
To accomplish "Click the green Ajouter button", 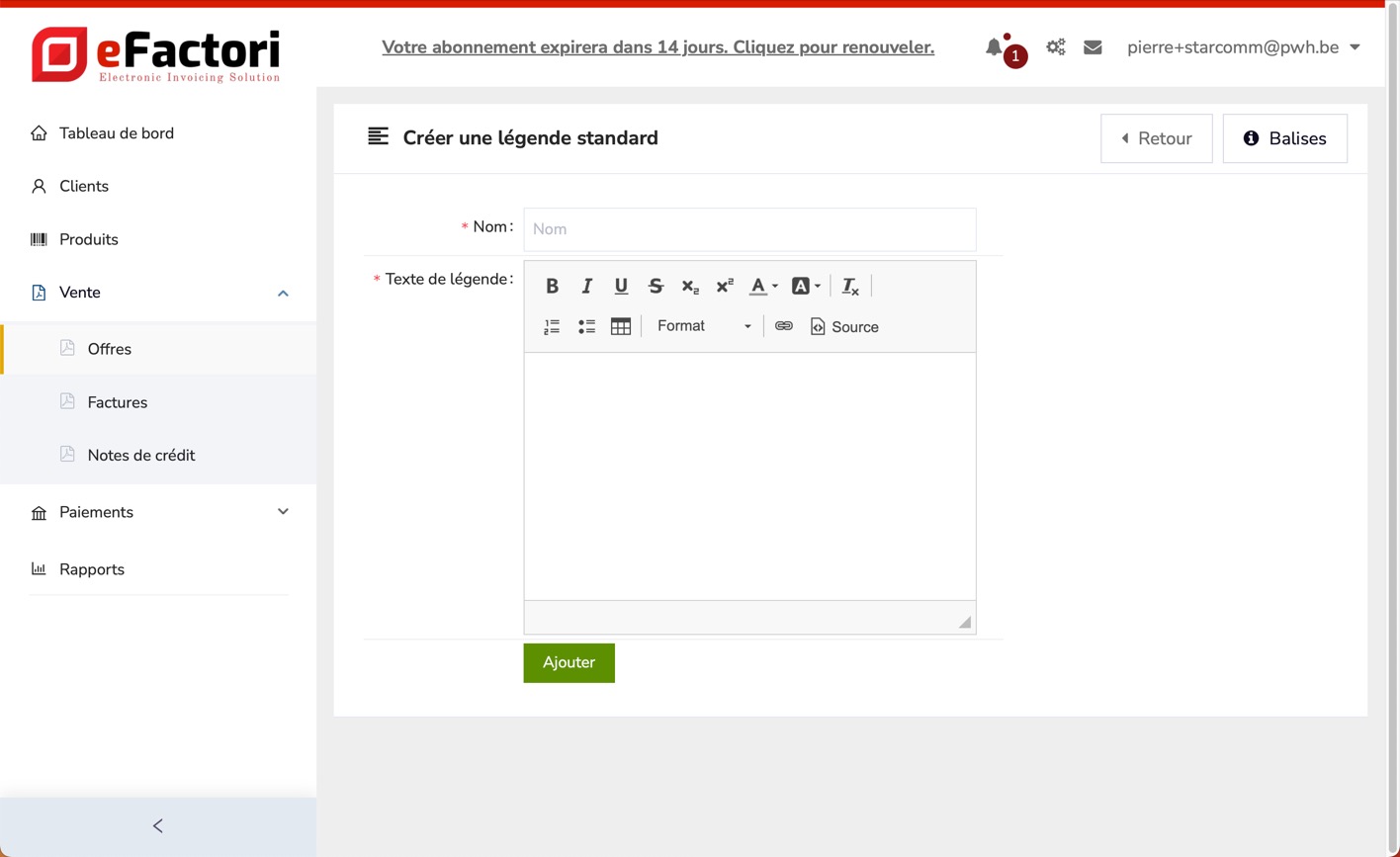I will click(569, 663).
